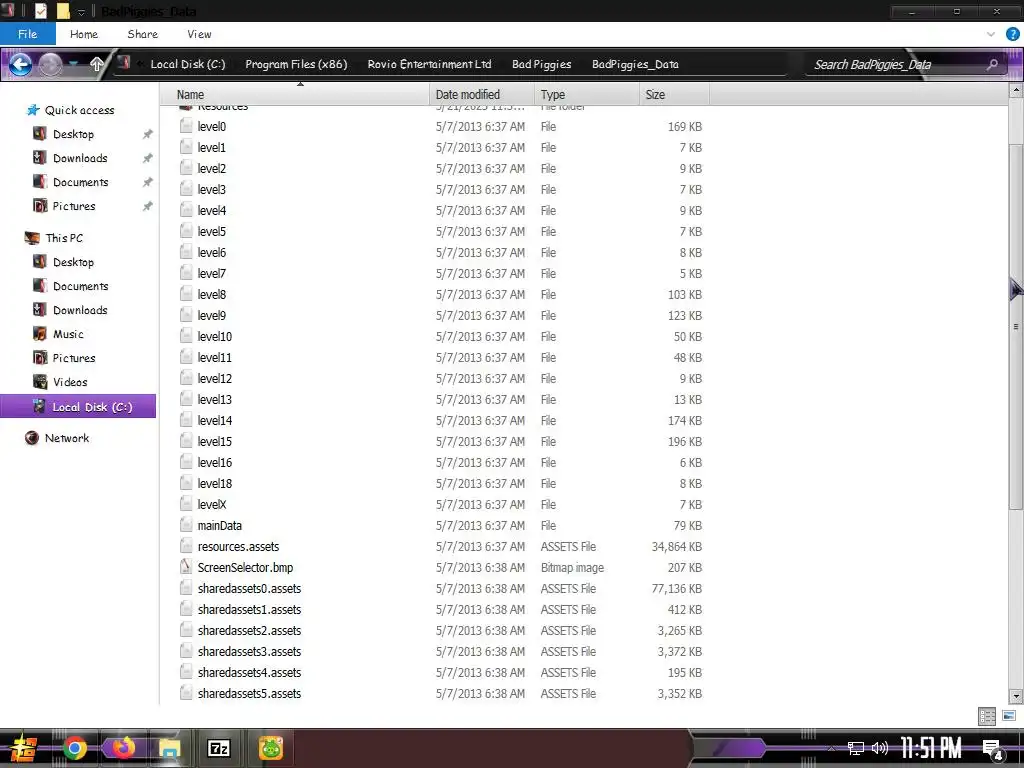Select Local Disk (C:) in sidebar
This screenshot has height=768, width=1024.
click(78, 406)
